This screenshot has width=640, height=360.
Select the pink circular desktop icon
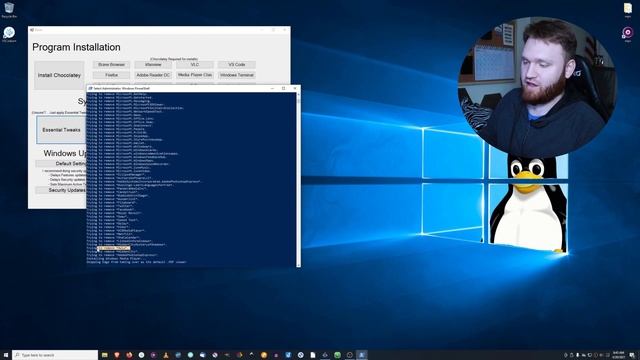click(628, 33)
